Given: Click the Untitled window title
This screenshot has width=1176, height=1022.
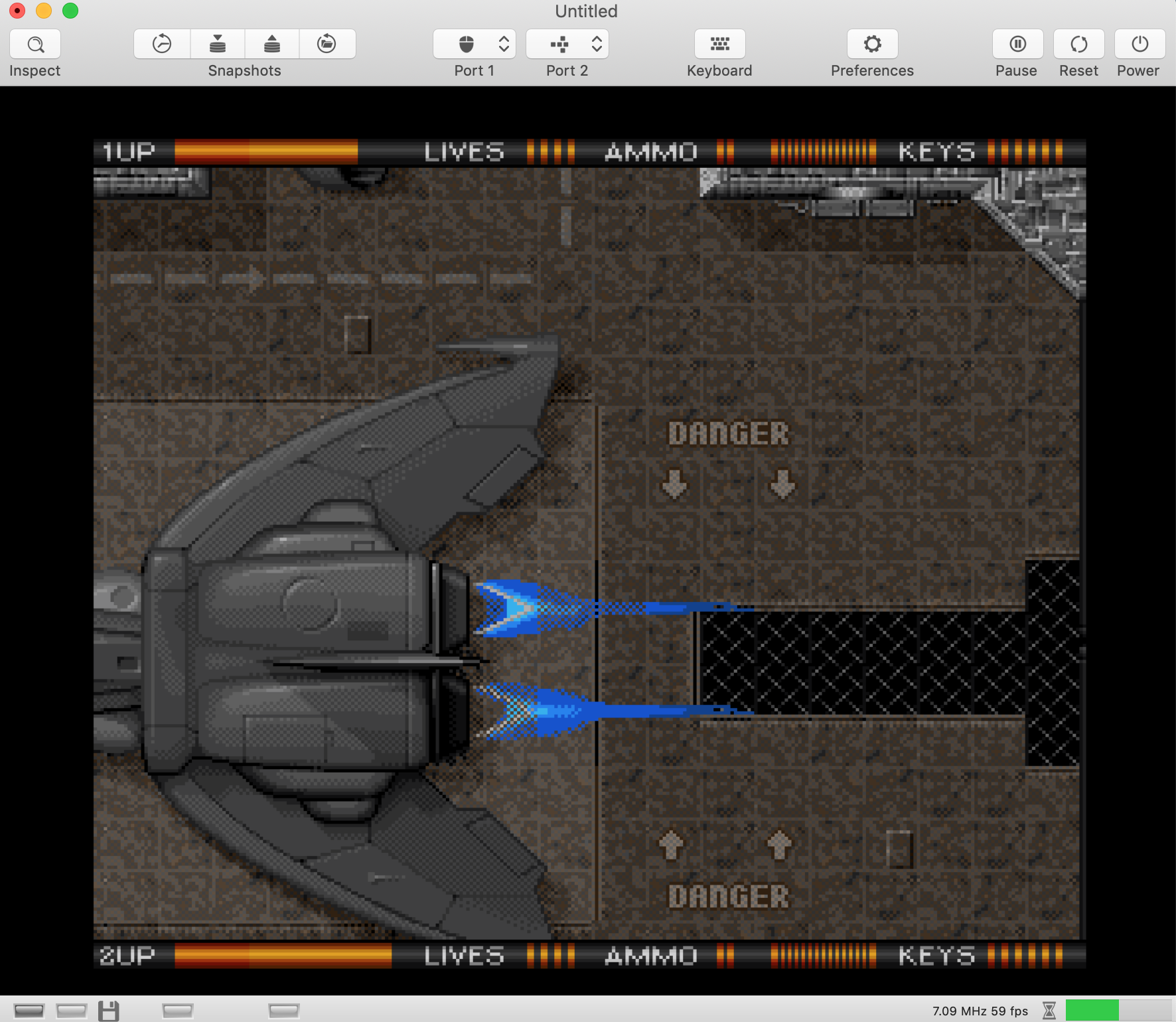Looking at the screenshot, I should pos(587,11).
